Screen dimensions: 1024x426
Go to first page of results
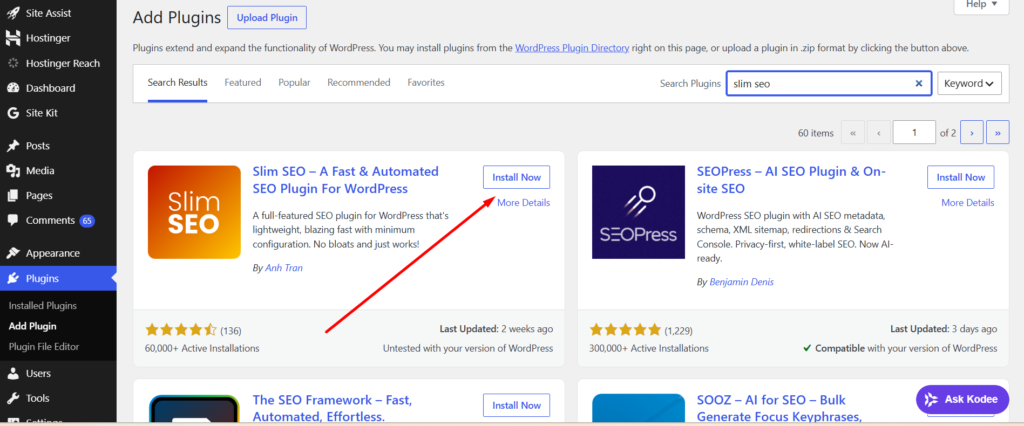[x=852, y=133]
